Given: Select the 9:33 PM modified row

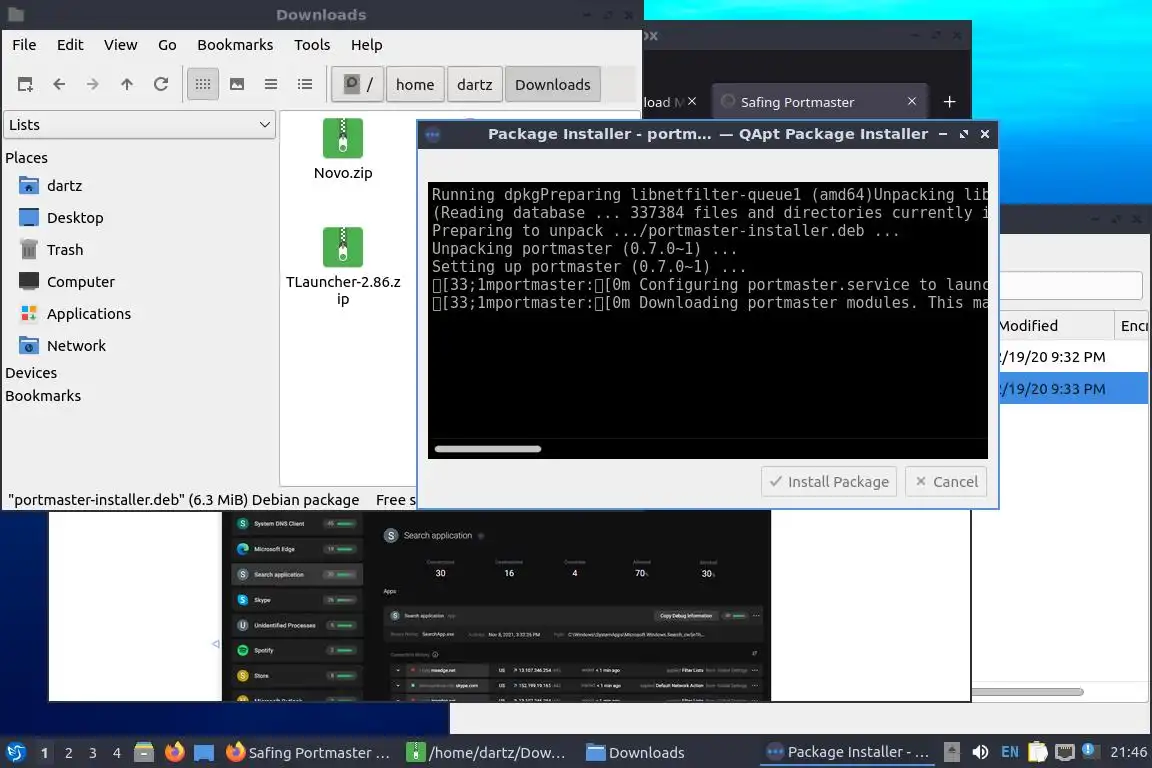Looking at the screenshot, I should click(1073, 389).
